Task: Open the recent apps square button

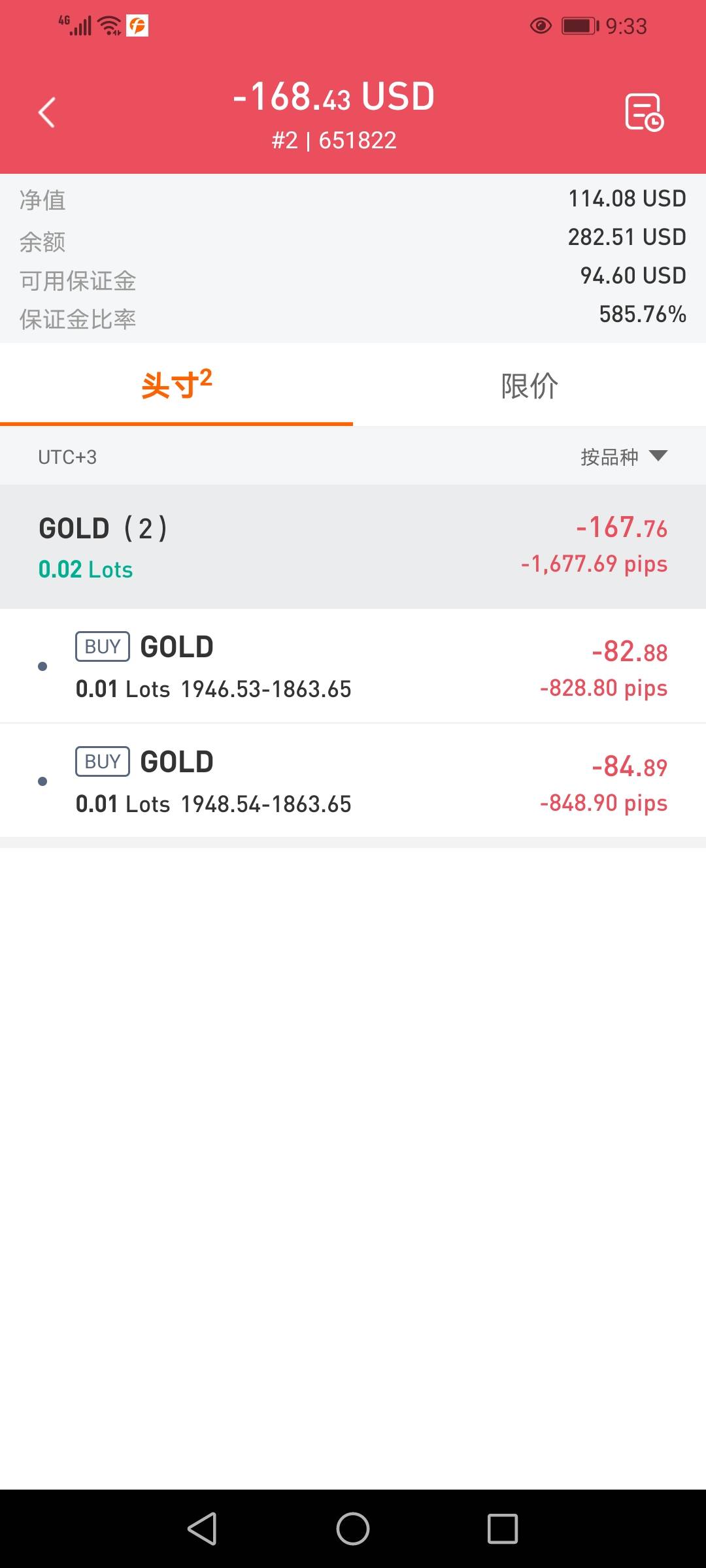Action: pos(502,1528)
